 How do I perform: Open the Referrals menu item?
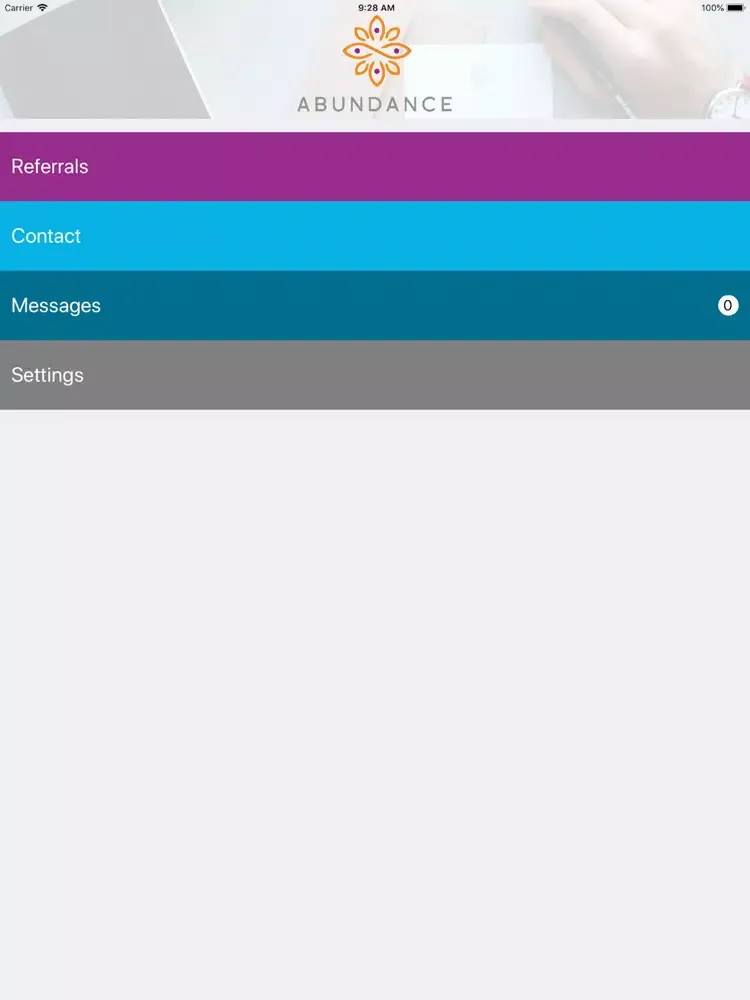pyautogui.click(x=50, y=167)
